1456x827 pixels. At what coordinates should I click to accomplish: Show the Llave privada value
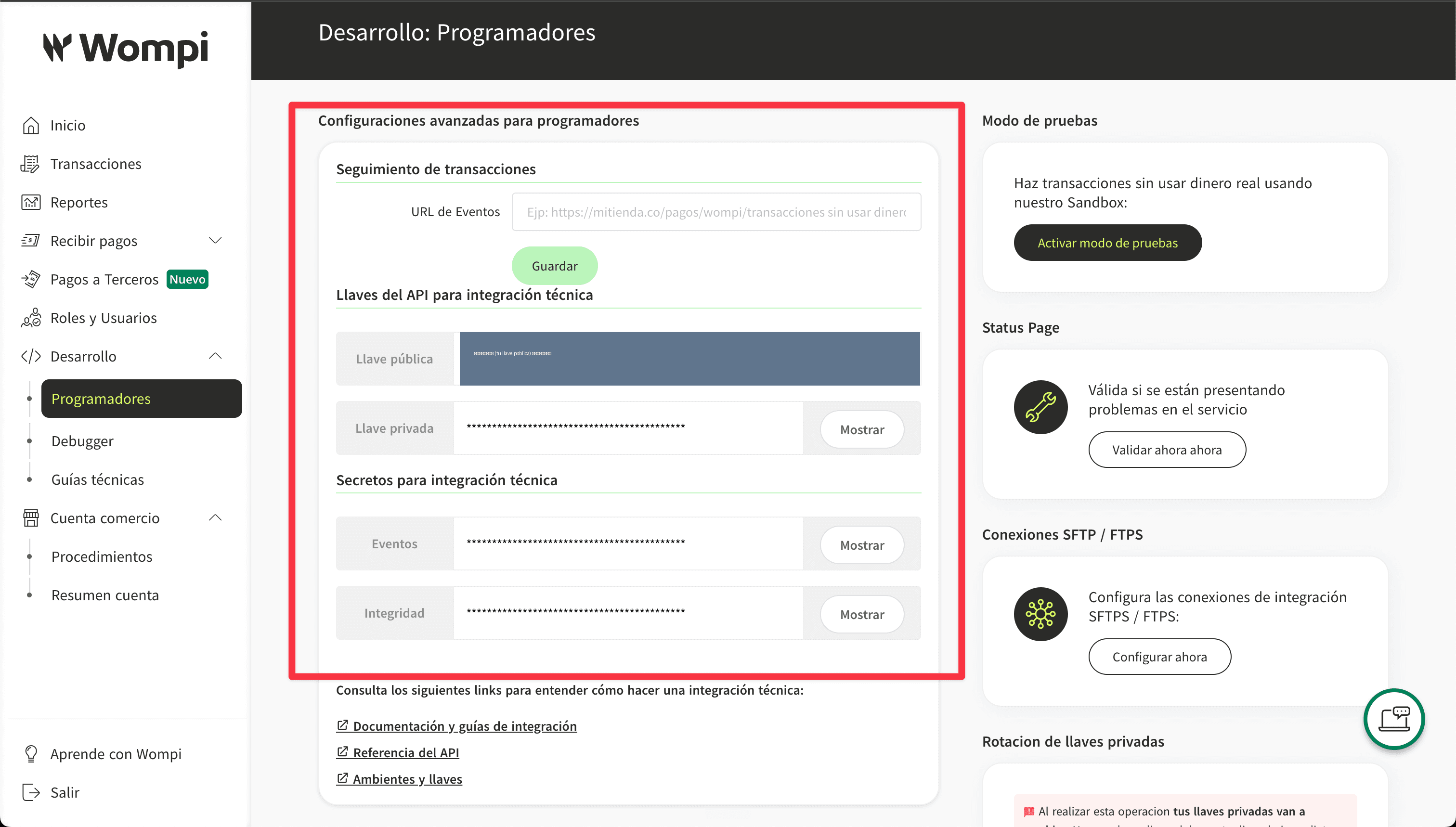(862, 429)
